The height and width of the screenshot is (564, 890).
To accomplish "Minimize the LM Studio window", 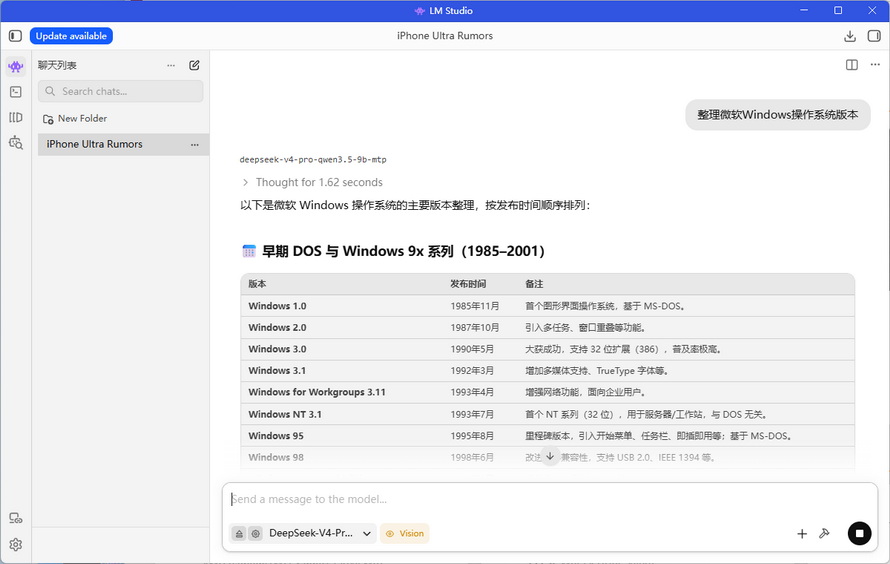I will pos(804,10).
